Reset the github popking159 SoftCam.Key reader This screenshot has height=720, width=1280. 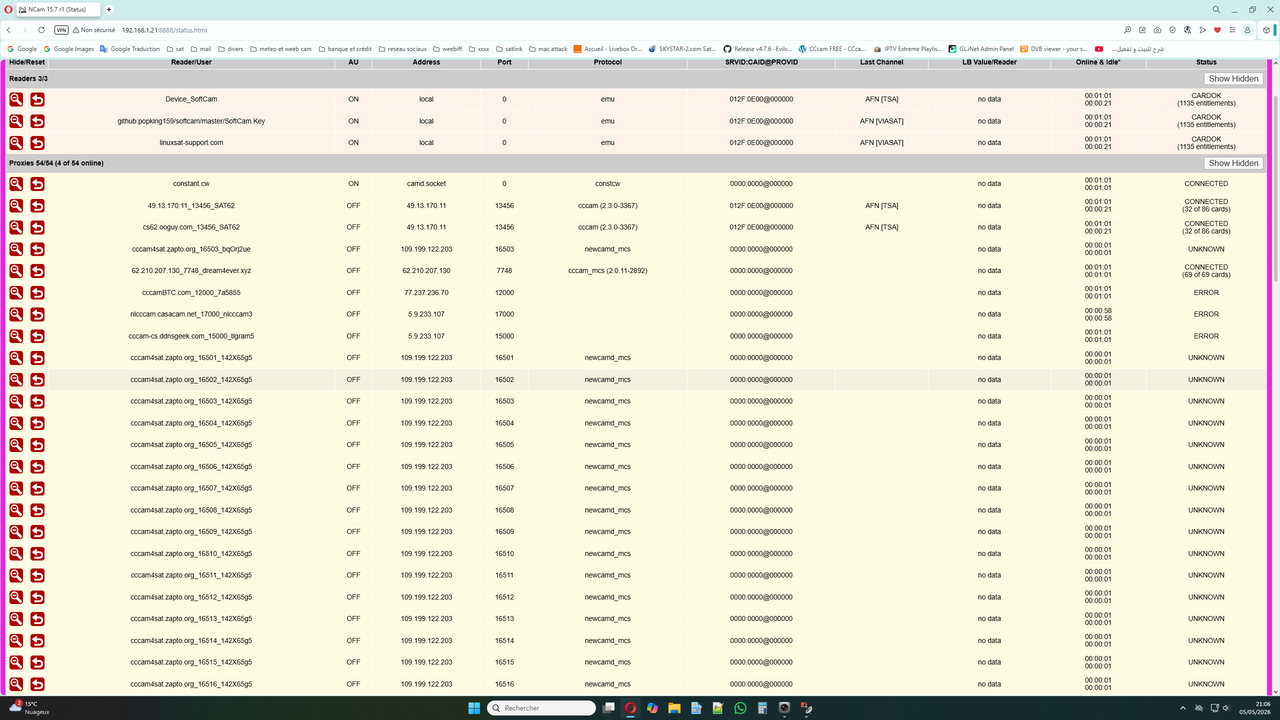coord(37,121)
